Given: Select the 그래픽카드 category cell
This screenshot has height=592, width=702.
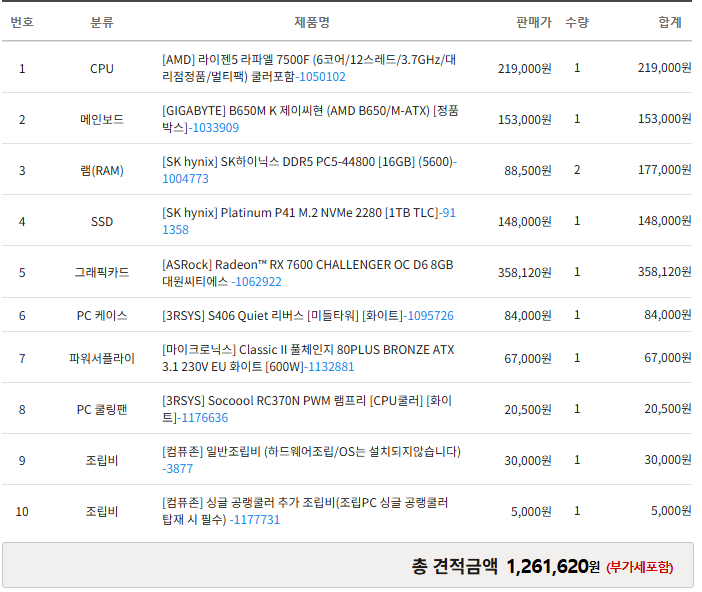Looking at the screenshot, I should pos(102,273).
